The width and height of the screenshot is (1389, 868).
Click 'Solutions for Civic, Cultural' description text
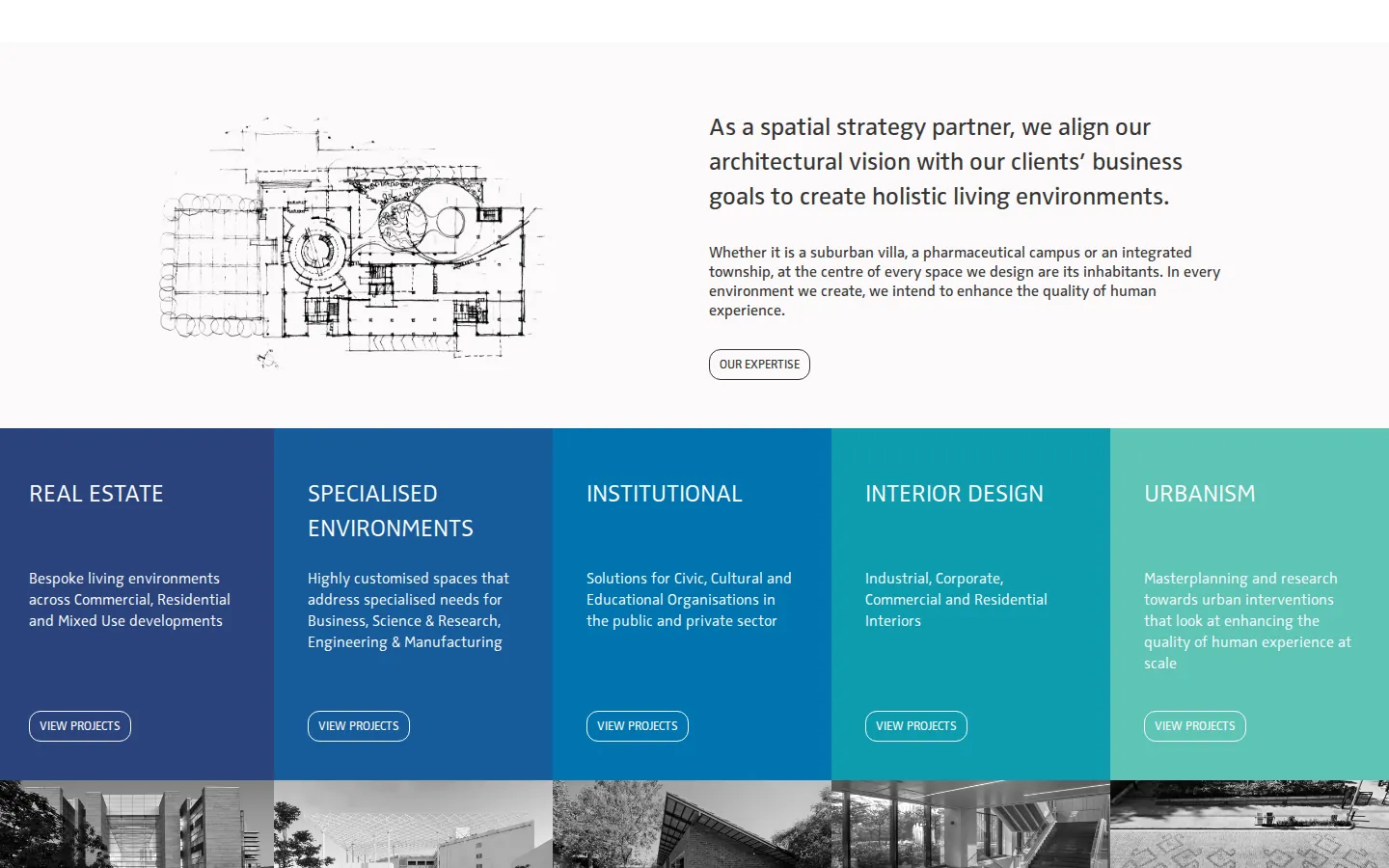689,600
